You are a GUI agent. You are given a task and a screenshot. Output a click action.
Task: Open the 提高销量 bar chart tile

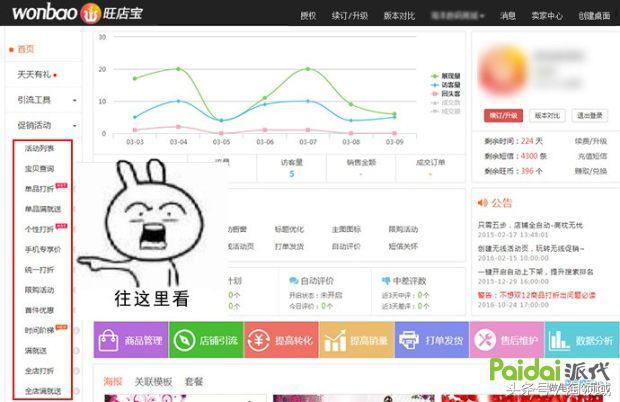click(x=357, y=340)
